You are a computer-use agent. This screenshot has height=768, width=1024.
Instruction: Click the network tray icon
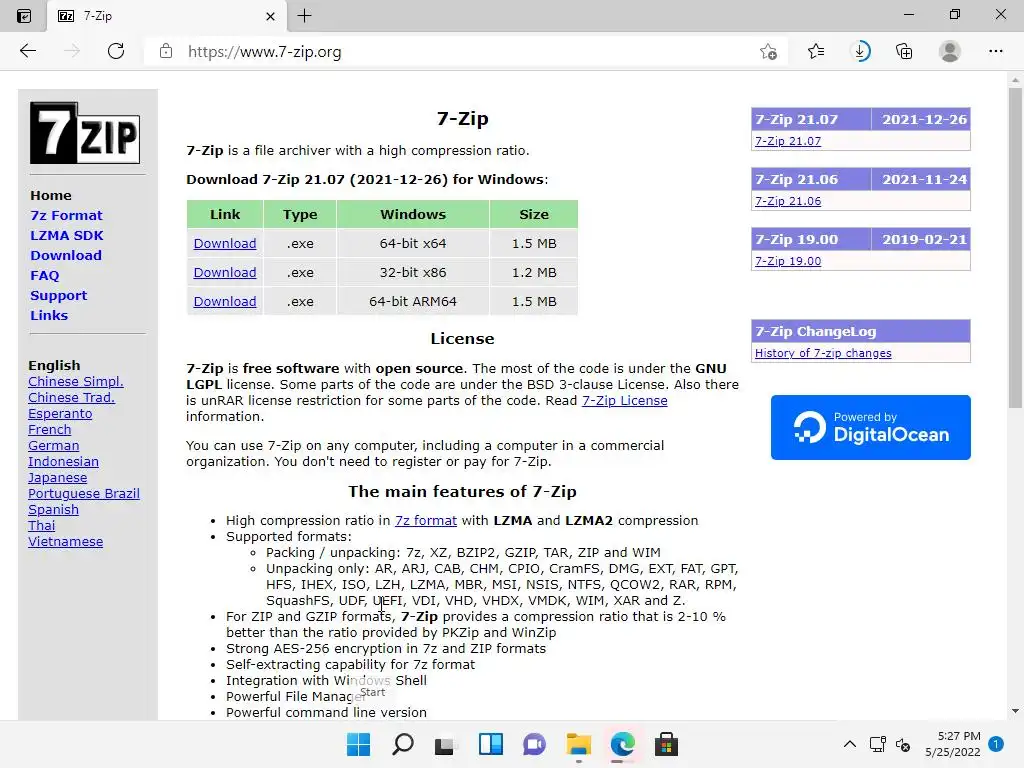point(878,744)
